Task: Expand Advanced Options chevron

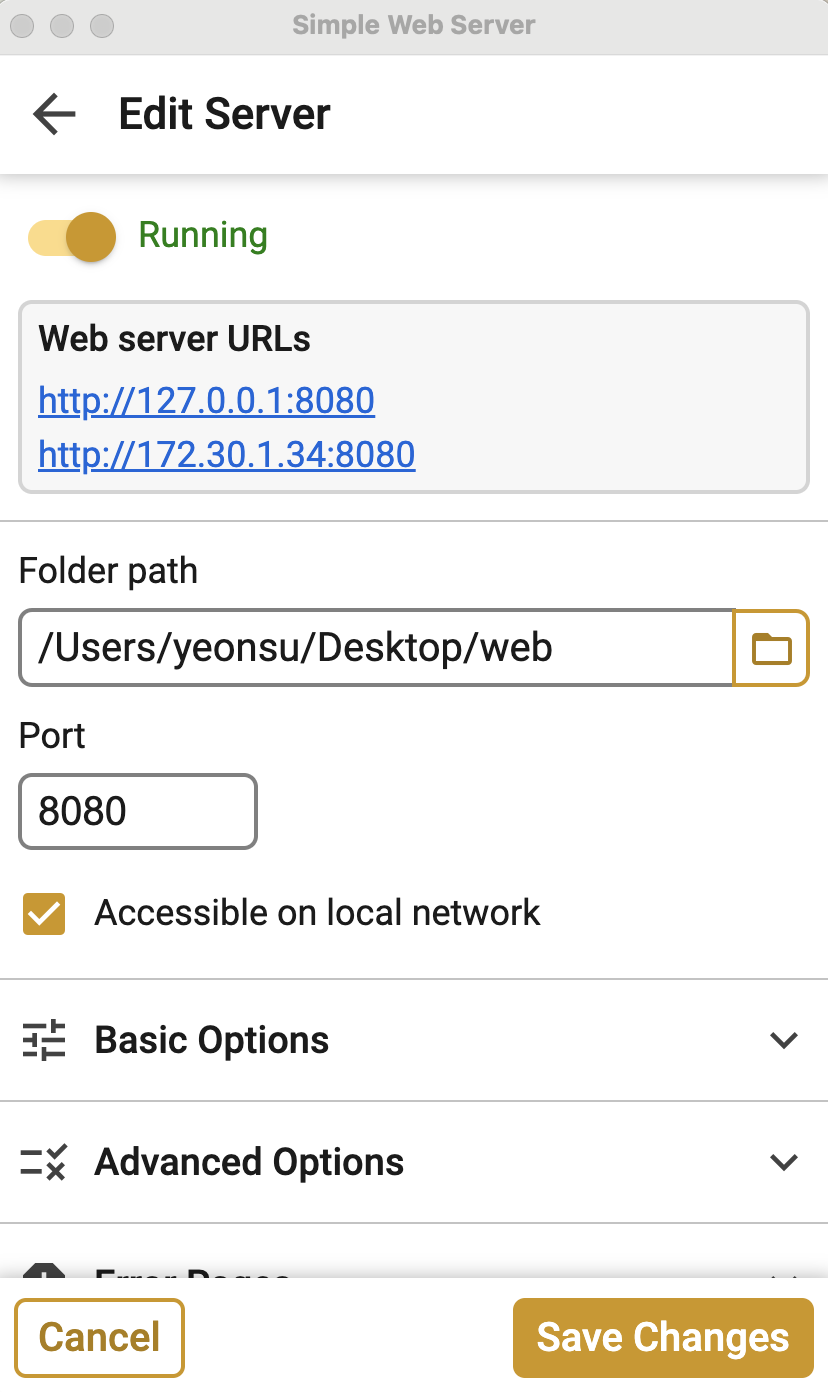Action: pyautogui.click(x=784, y=1162)
